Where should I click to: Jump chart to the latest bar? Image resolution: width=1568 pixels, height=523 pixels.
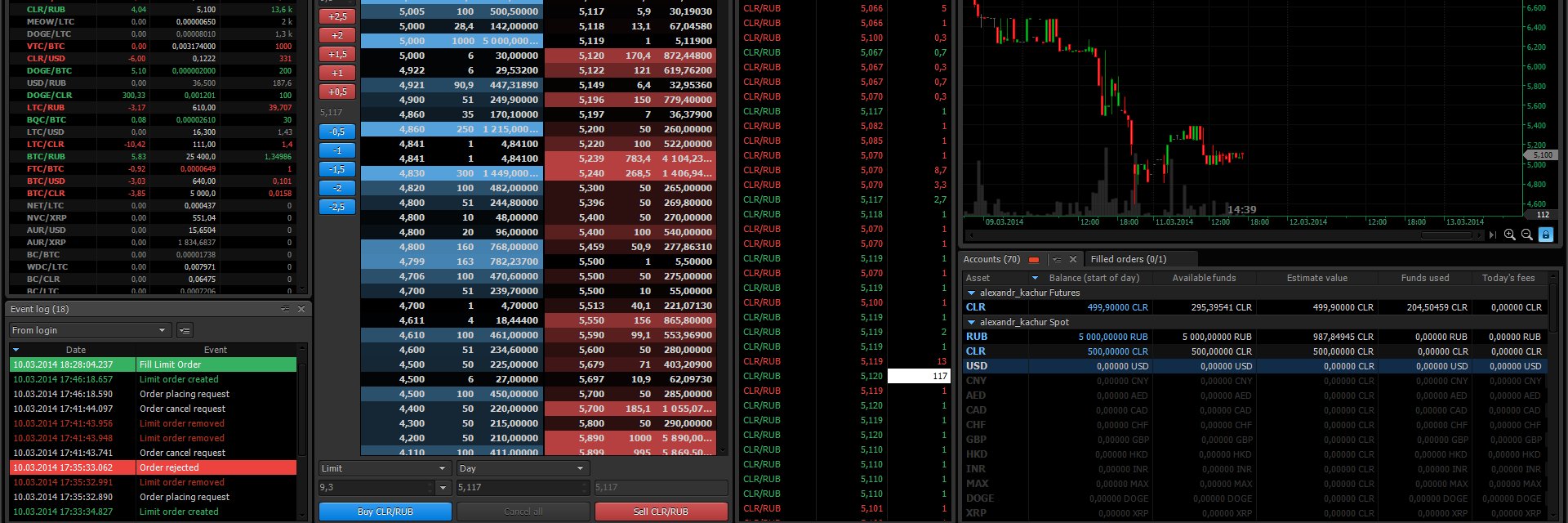1493,235
